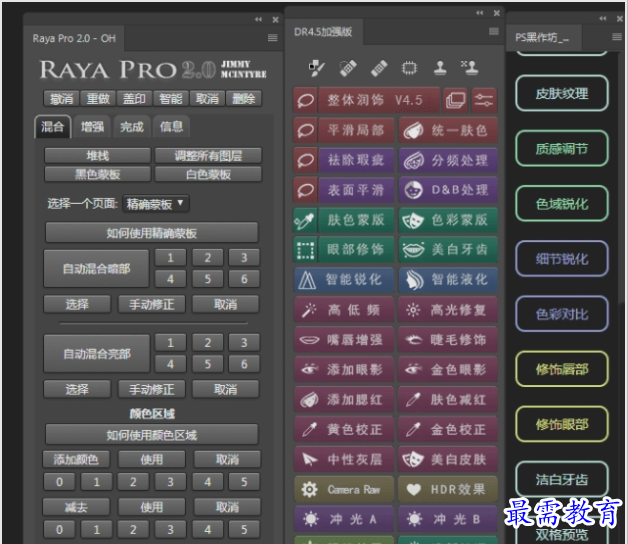Click 修饰唇部 in PS黑作坊 panel
The height and width of the screenshot is (544, 628).
pyautogui.click(x=562, y=369)
